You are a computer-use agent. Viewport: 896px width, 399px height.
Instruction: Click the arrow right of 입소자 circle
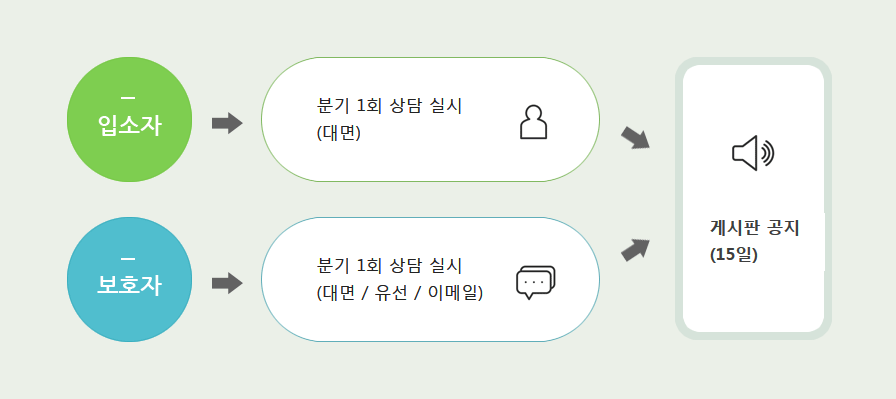[x=227, y=123]
